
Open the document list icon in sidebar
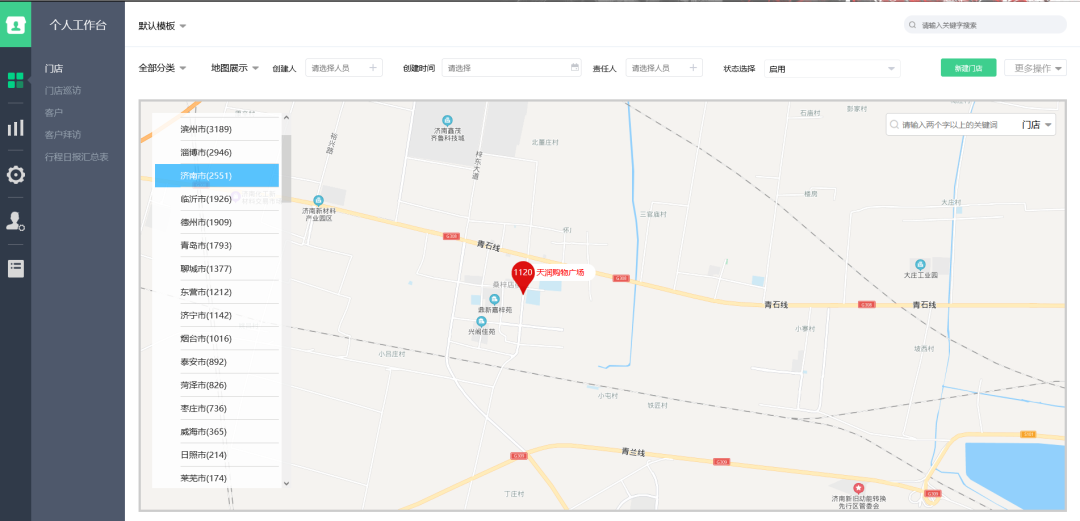pyautogui.click(x=15, y=268)
